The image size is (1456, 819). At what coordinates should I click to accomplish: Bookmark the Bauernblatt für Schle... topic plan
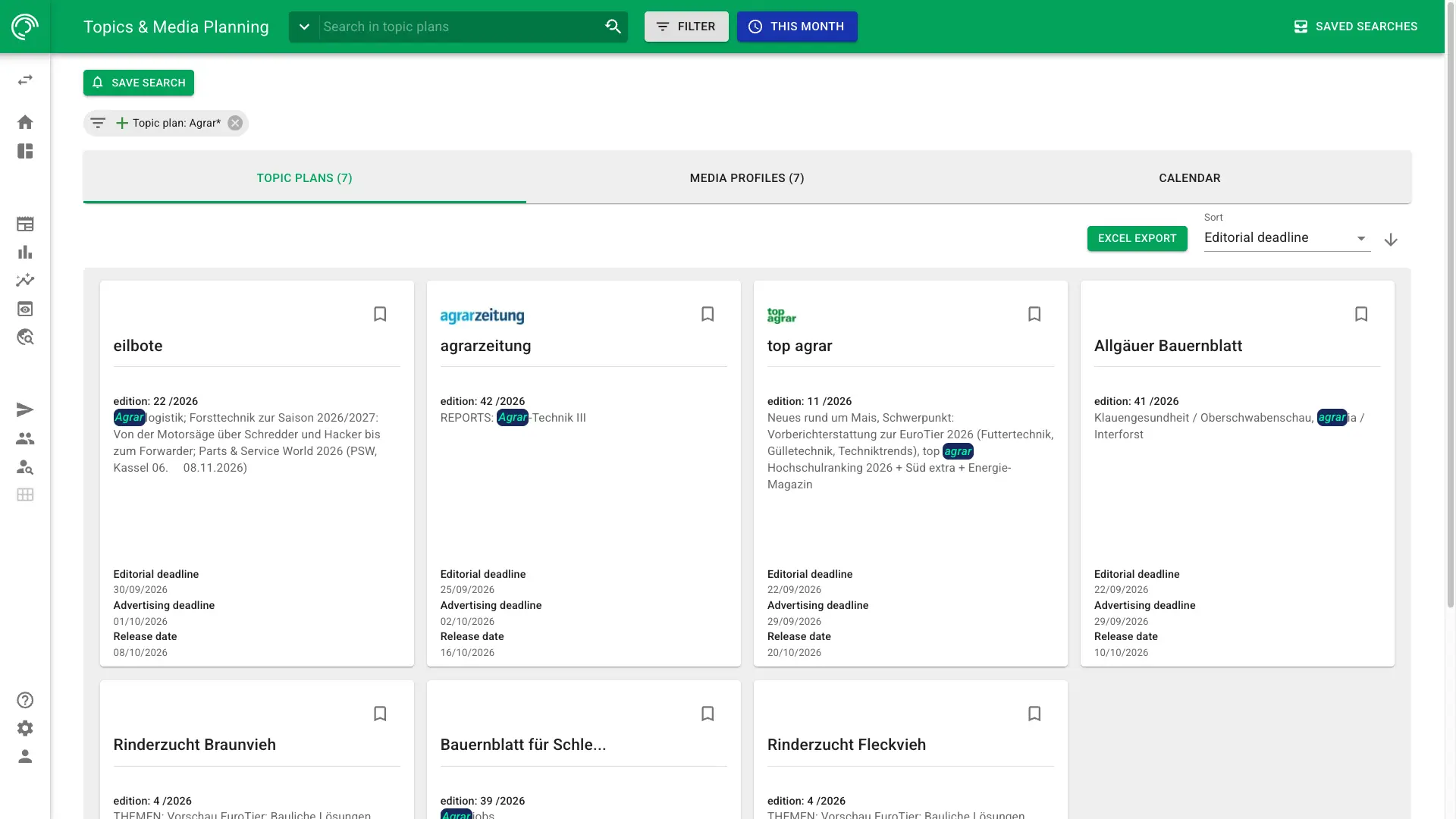[x=708, y=714]
